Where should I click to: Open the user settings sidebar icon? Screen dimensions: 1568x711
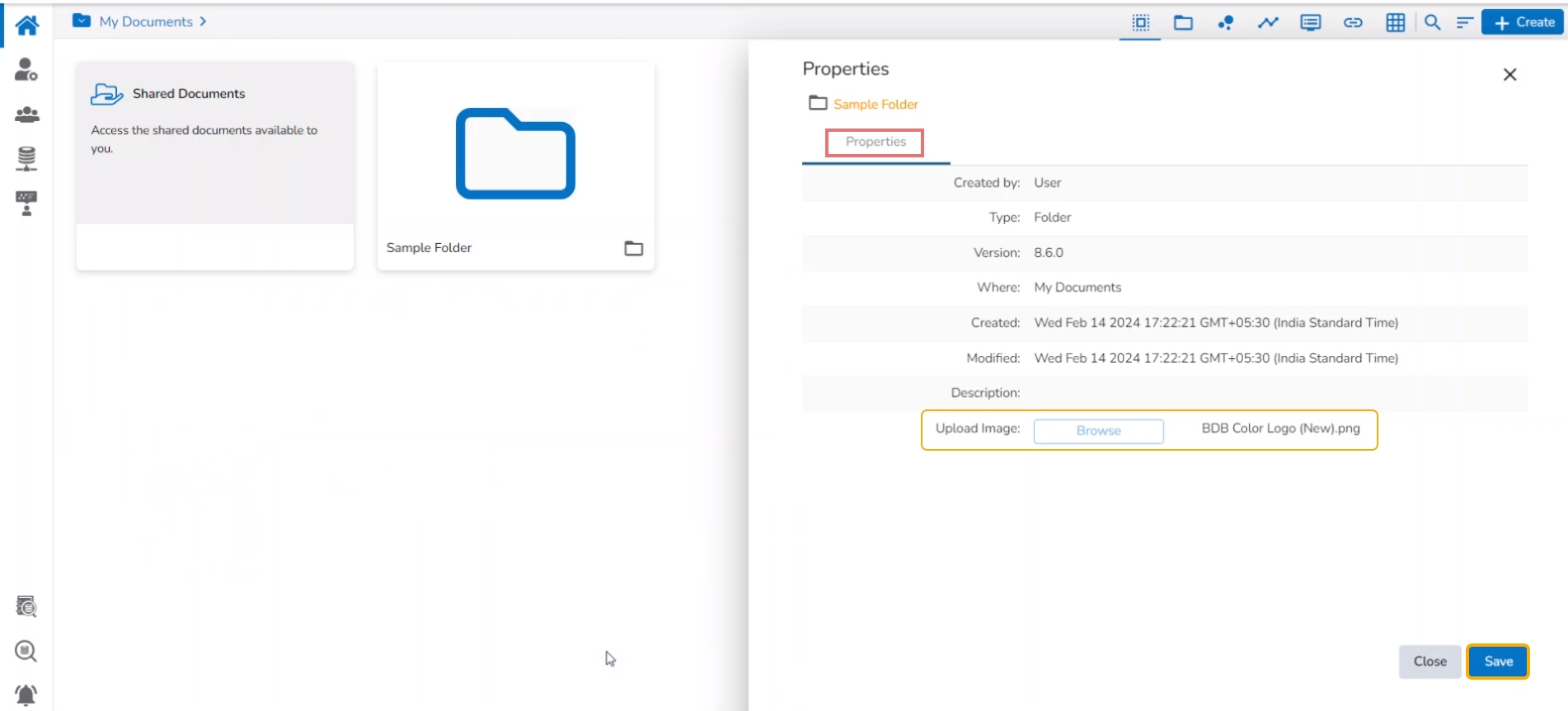[26, 70]
